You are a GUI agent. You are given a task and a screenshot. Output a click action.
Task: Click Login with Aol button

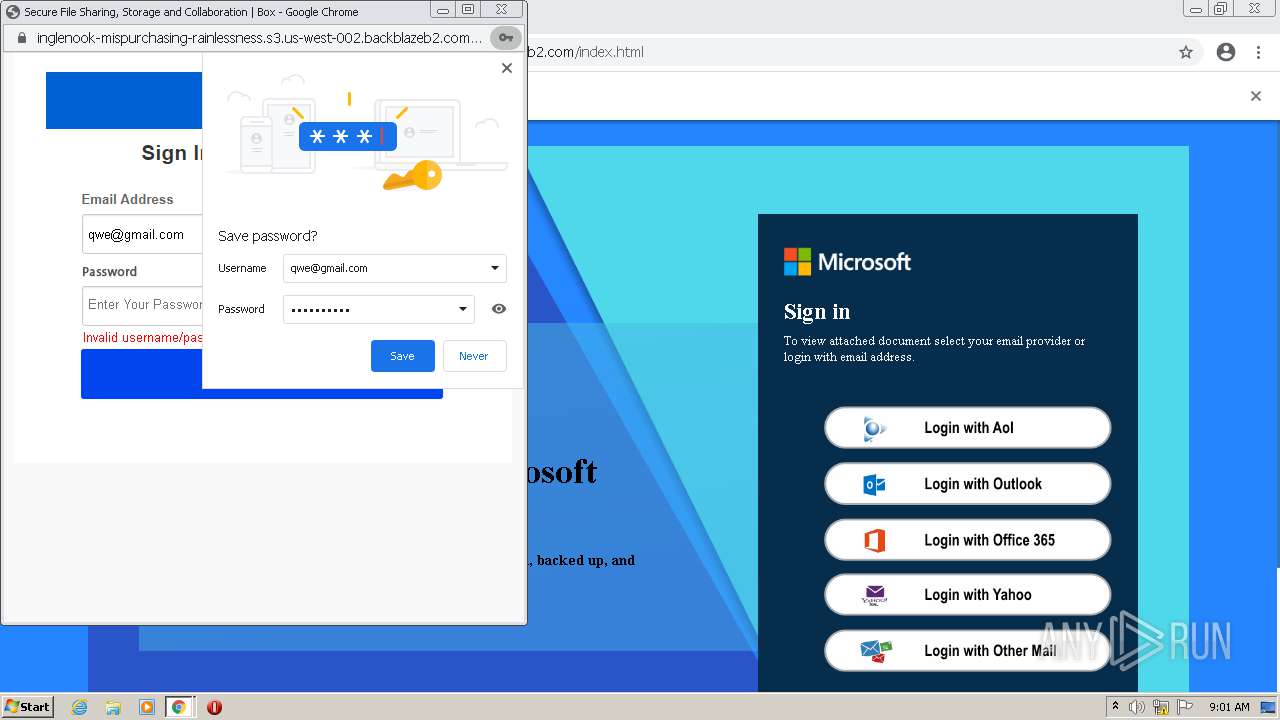click(x=967, y=428)
